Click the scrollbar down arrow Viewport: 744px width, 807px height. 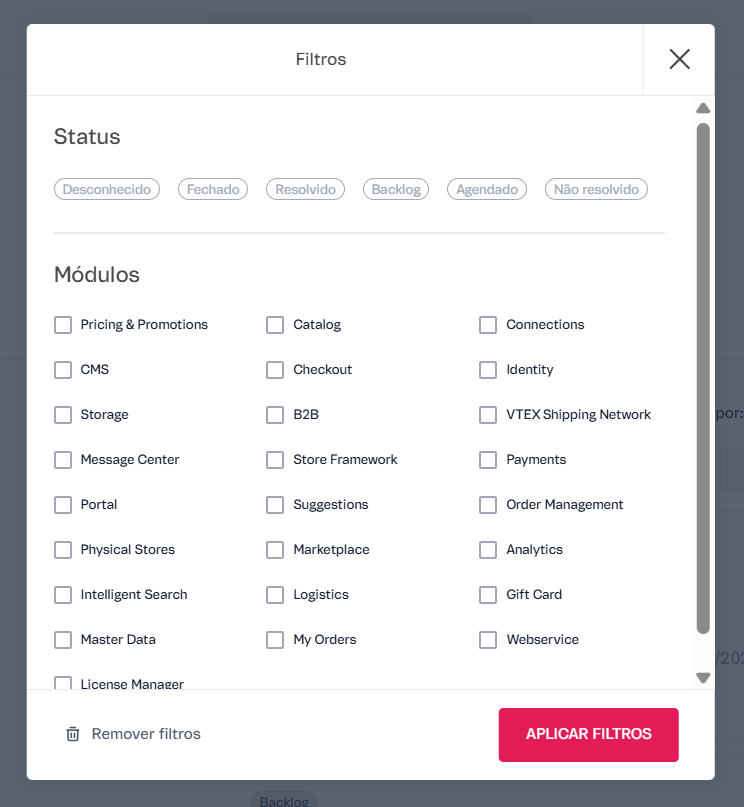[x=703, y=677]
